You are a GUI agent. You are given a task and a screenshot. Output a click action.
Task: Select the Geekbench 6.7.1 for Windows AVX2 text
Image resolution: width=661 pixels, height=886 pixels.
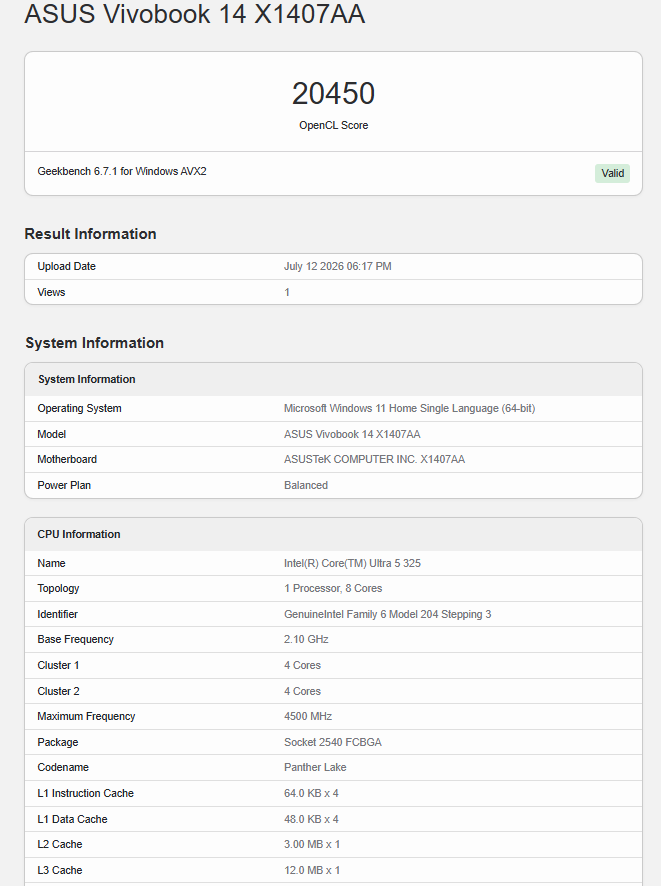pos(122,171)
